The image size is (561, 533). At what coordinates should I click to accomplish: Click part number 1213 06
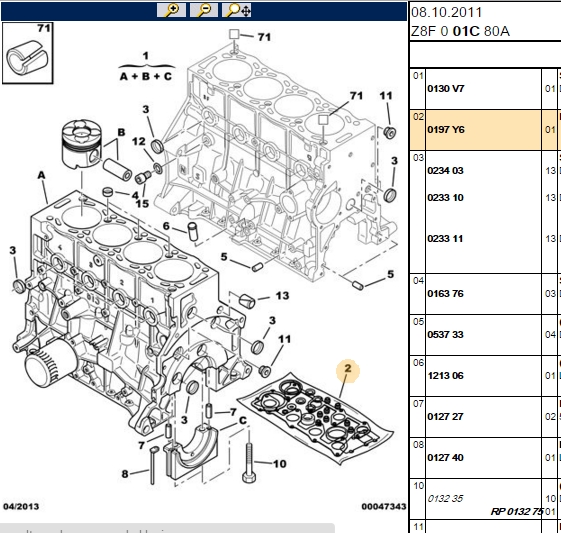coord(445,376)
